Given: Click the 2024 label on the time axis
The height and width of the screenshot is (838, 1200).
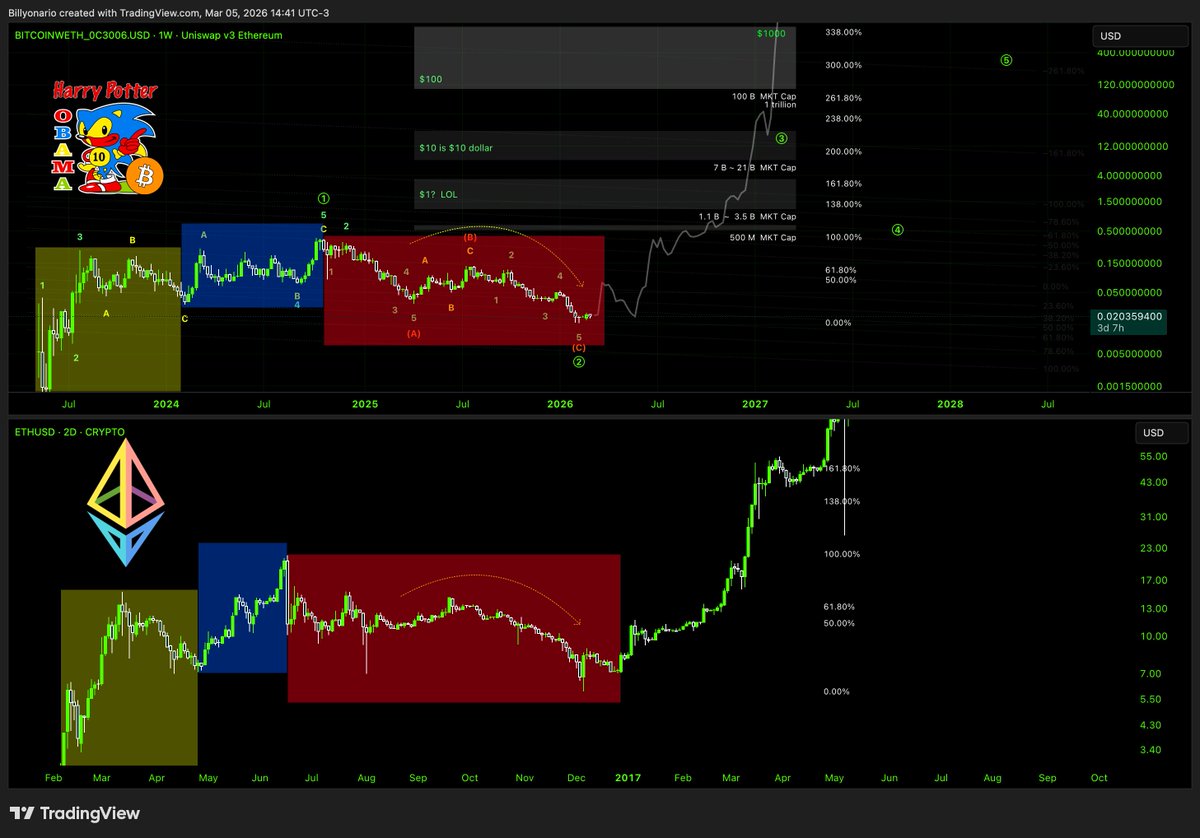Looking at the screenshot, I should [166, 404].
